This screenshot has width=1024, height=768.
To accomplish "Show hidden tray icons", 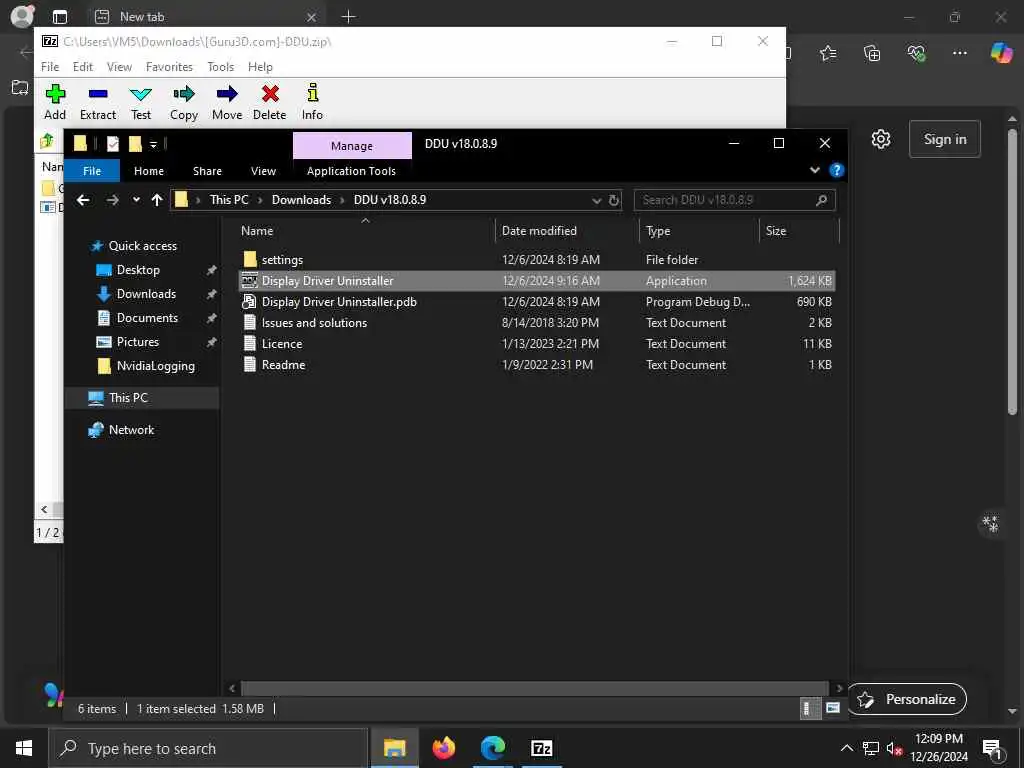I will pyautogui.click(x=846, y=748).
